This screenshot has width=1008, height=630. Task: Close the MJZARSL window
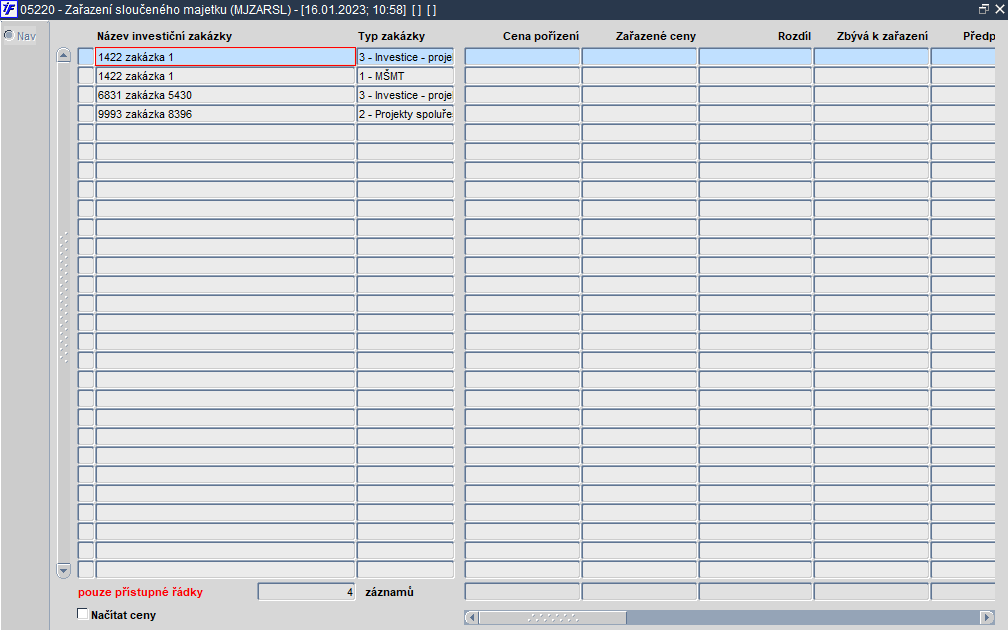click(x=1000, y=10)
